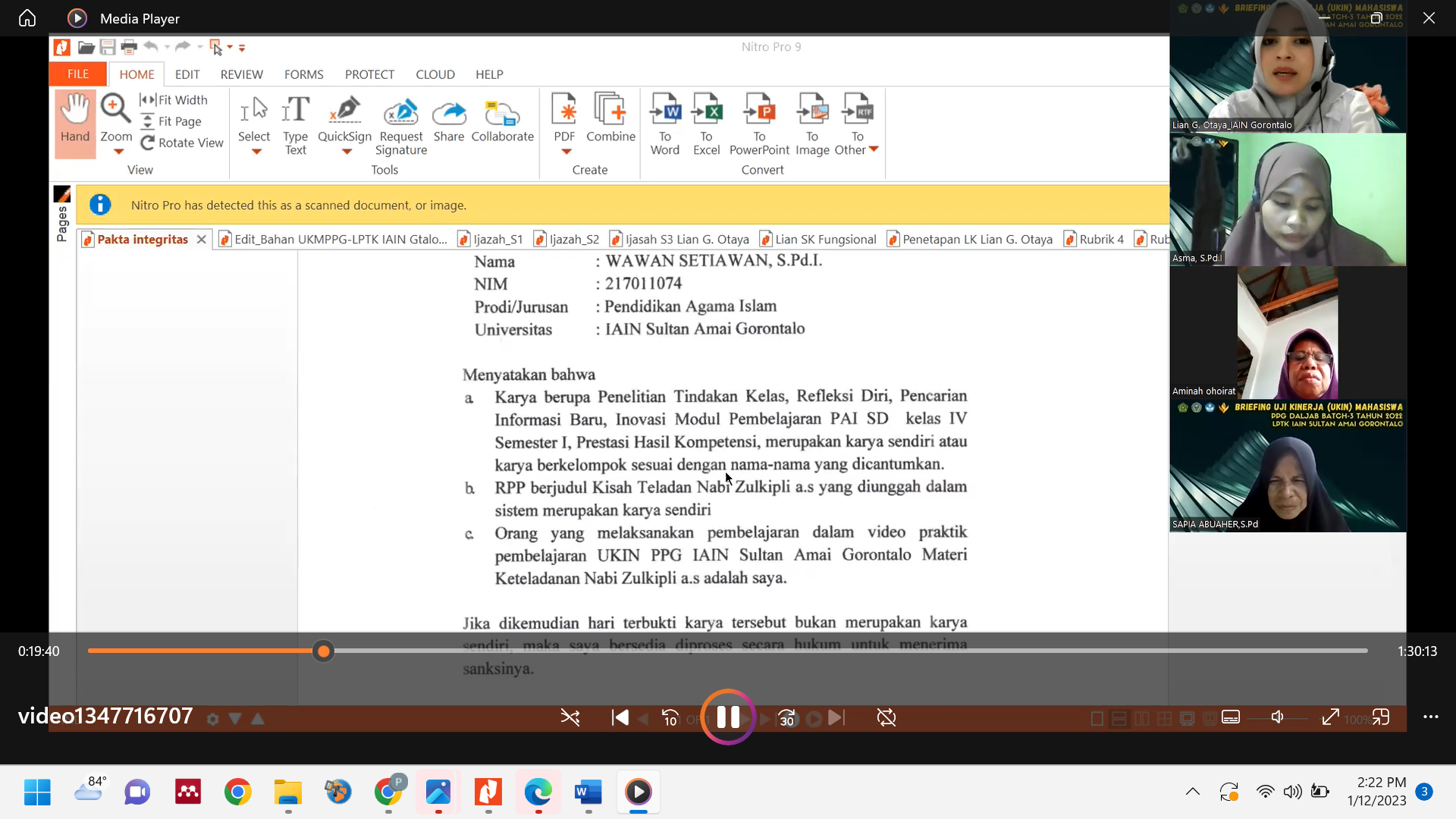Go to previous track
Screen dimensions: 1456x819
(620, 717)
